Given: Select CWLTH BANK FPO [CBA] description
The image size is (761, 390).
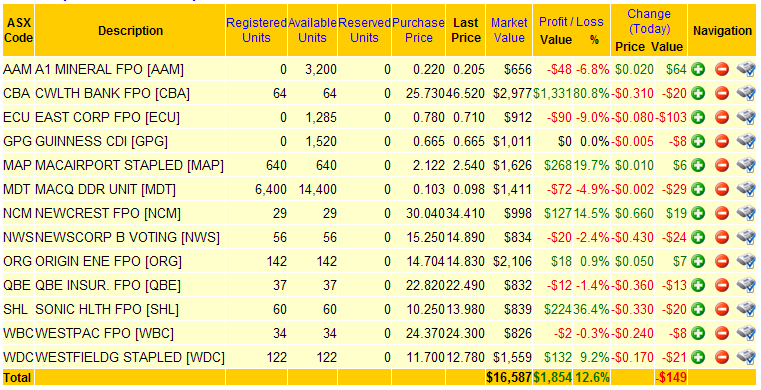Looking at the screenshot, I should pos(112,93).
